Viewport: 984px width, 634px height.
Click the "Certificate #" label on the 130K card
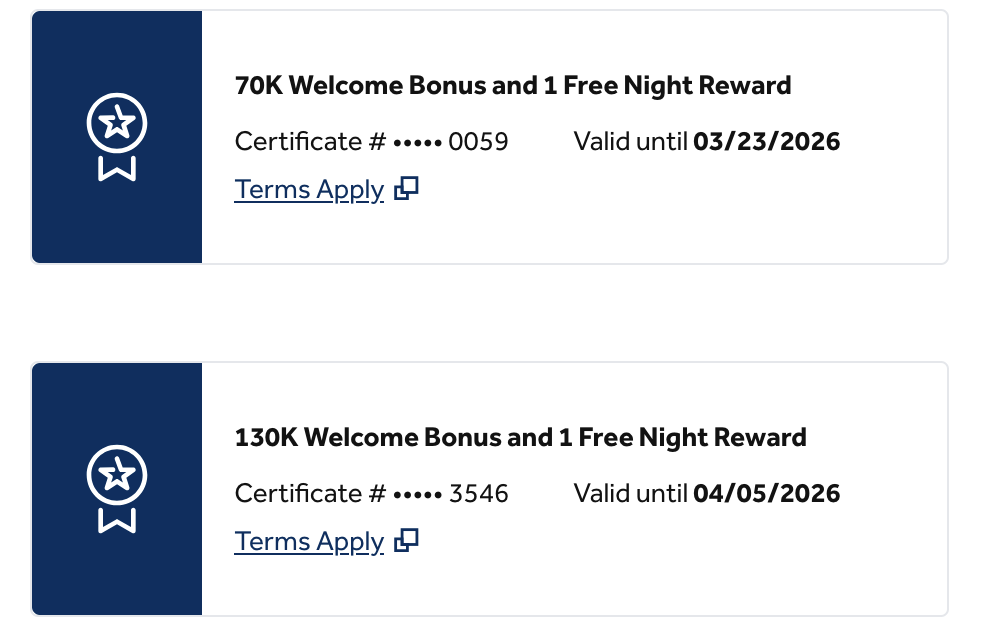pos(310,494)
